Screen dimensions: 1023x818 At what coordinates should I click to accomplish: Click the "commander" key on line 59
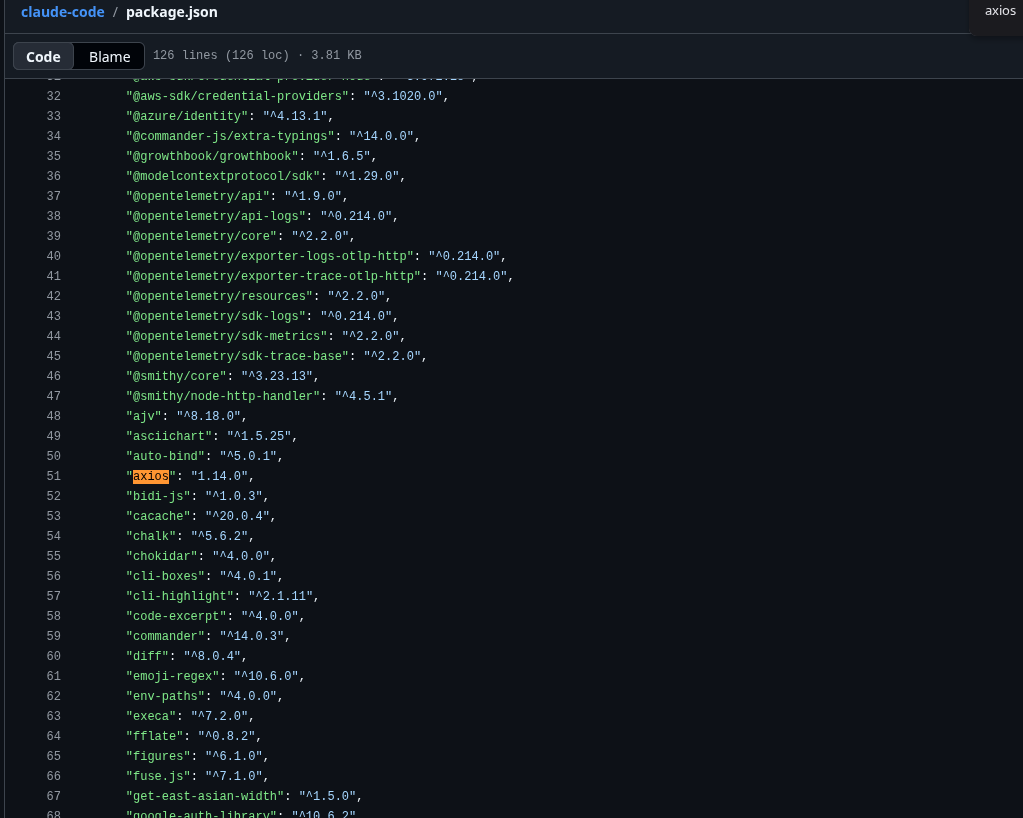pyautogui.click(x=165, y=636)
